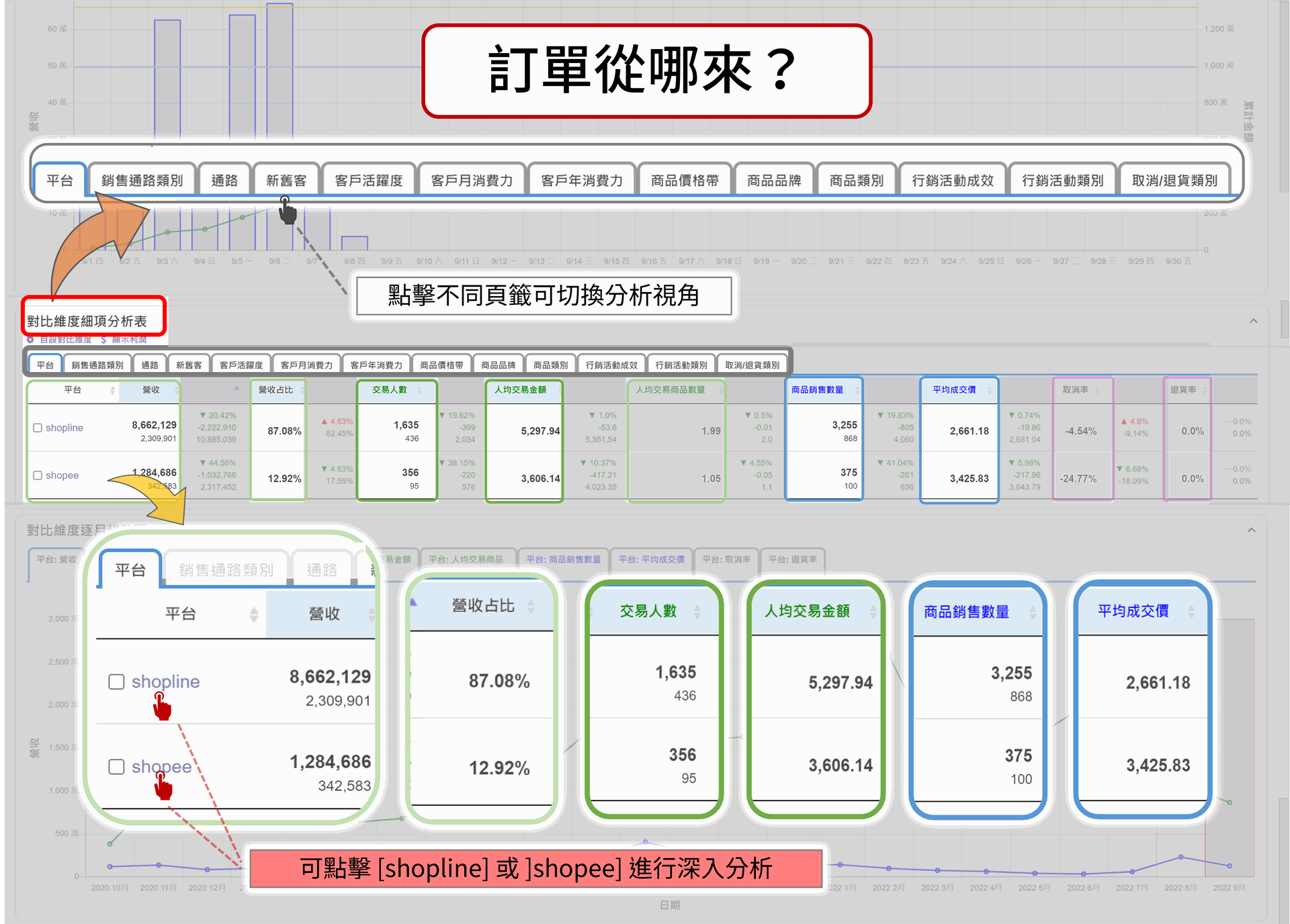Open the 自設對比維度 gear settings

[30, 340]
